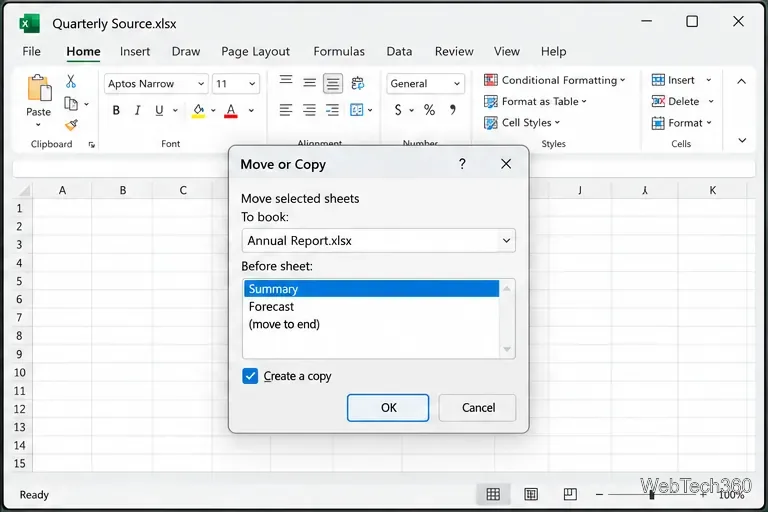This screenshot has width=768, height=512.
Task: Switch to Data tab
Action: coord(399,51)
